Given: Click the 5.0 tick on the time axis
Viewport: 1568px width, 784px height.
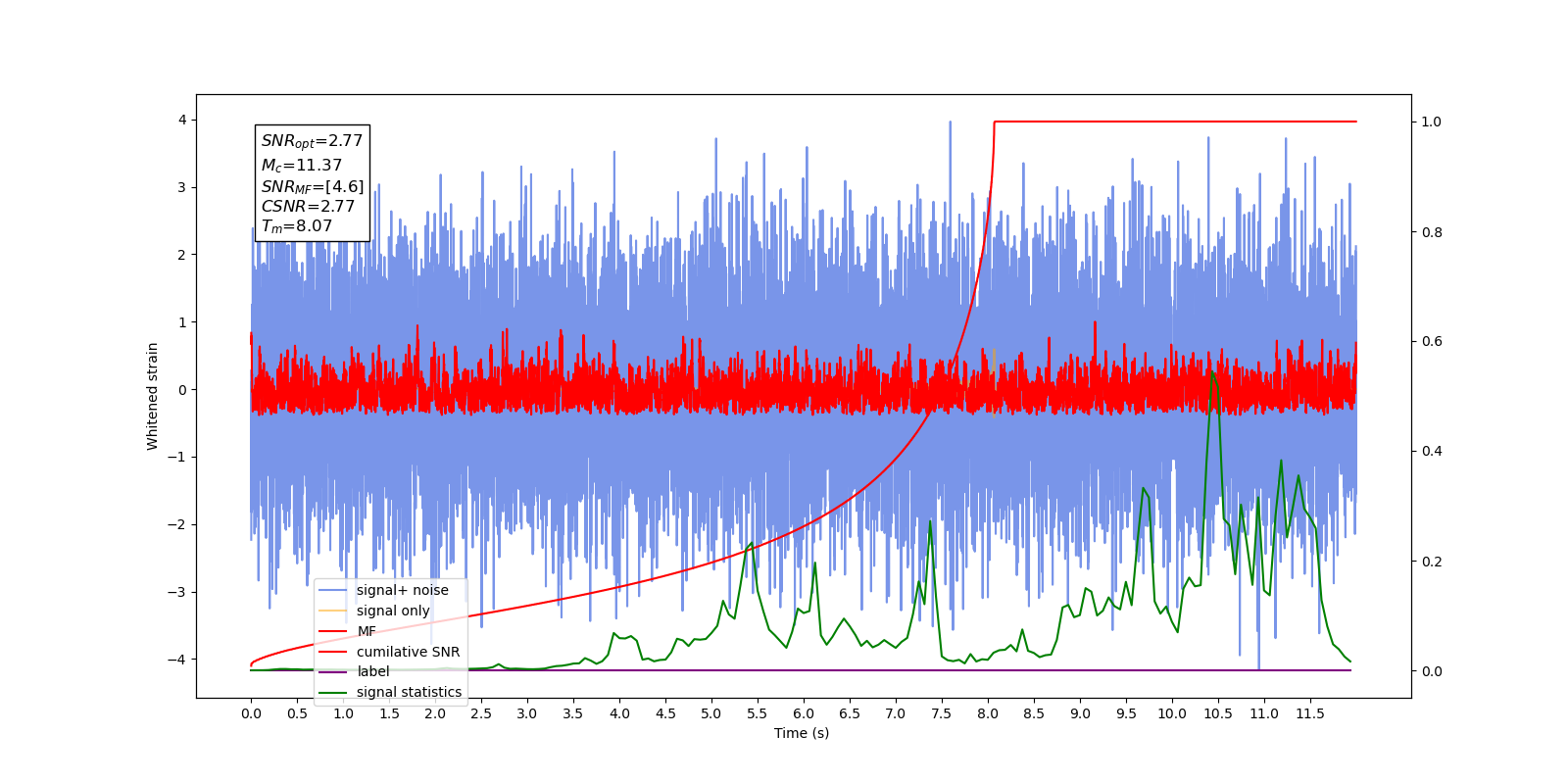Looking at the screenshot, I should point(711,713).
